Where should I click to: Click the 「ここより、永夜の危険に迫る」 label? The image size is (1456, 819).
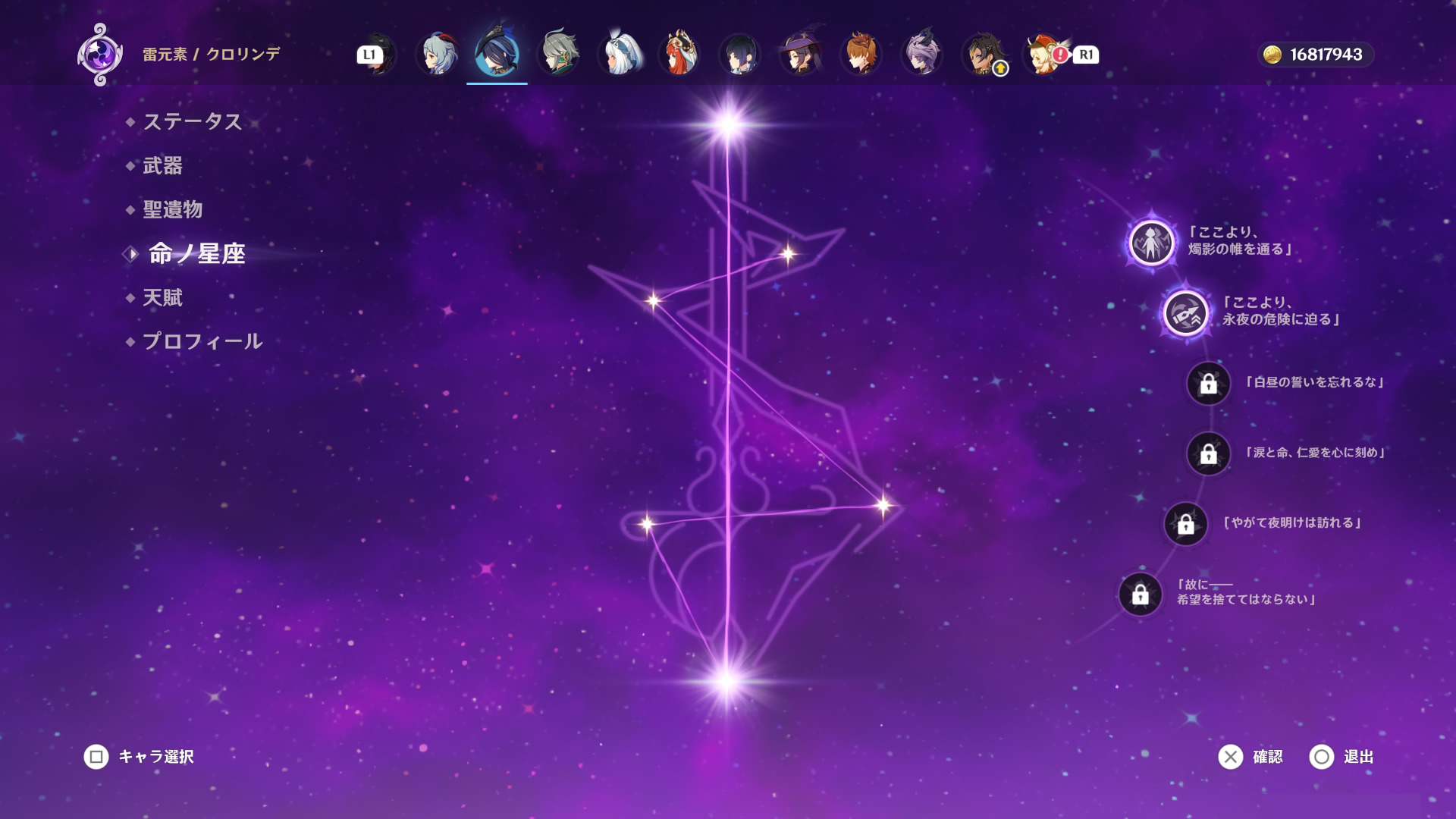[1280, 311]
